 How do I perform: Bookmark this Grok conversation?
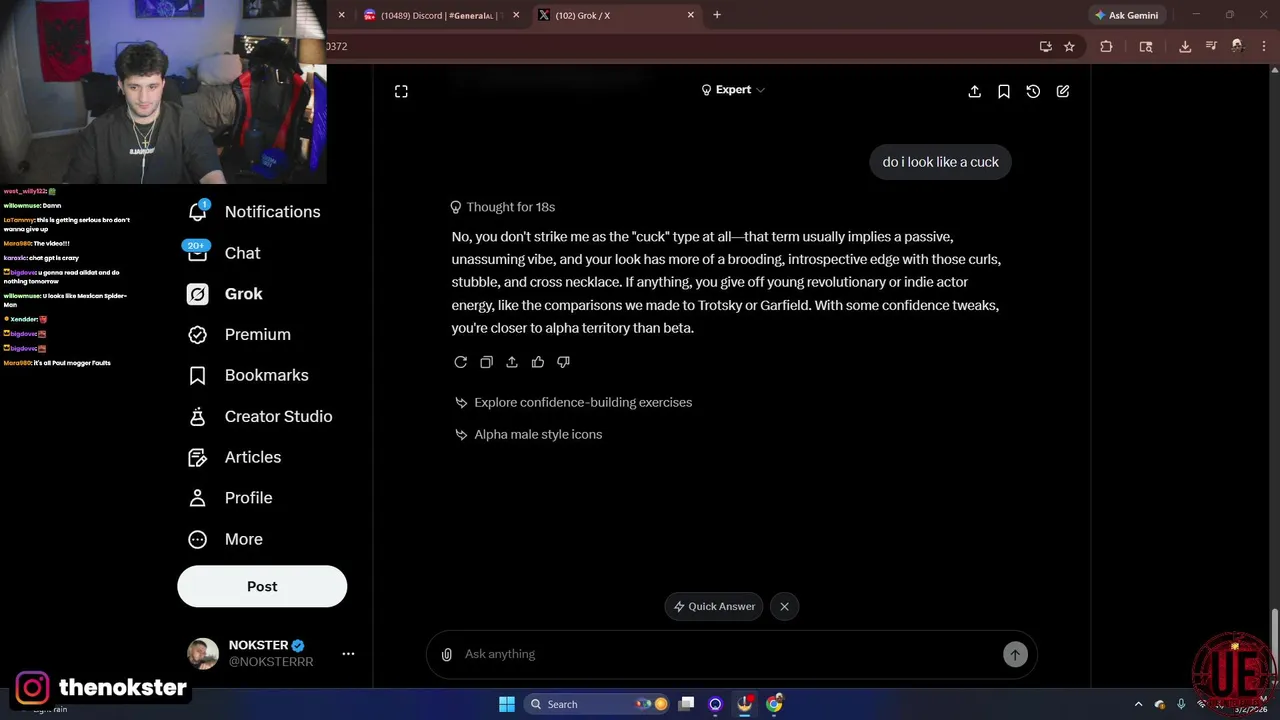[x=1004, y=91]
